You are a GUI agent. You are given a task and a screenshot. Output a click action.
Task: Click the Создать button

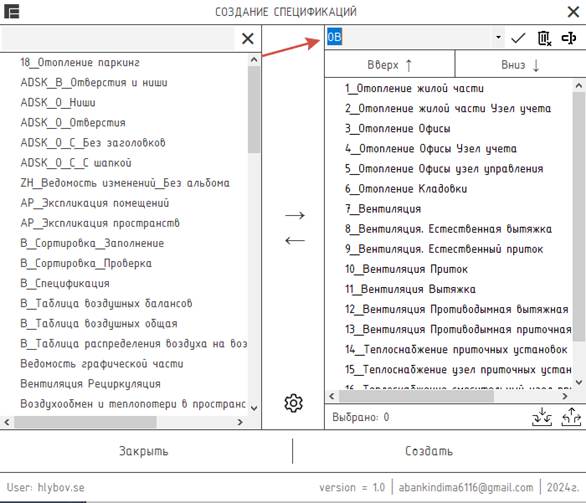(x=429, y=451)
